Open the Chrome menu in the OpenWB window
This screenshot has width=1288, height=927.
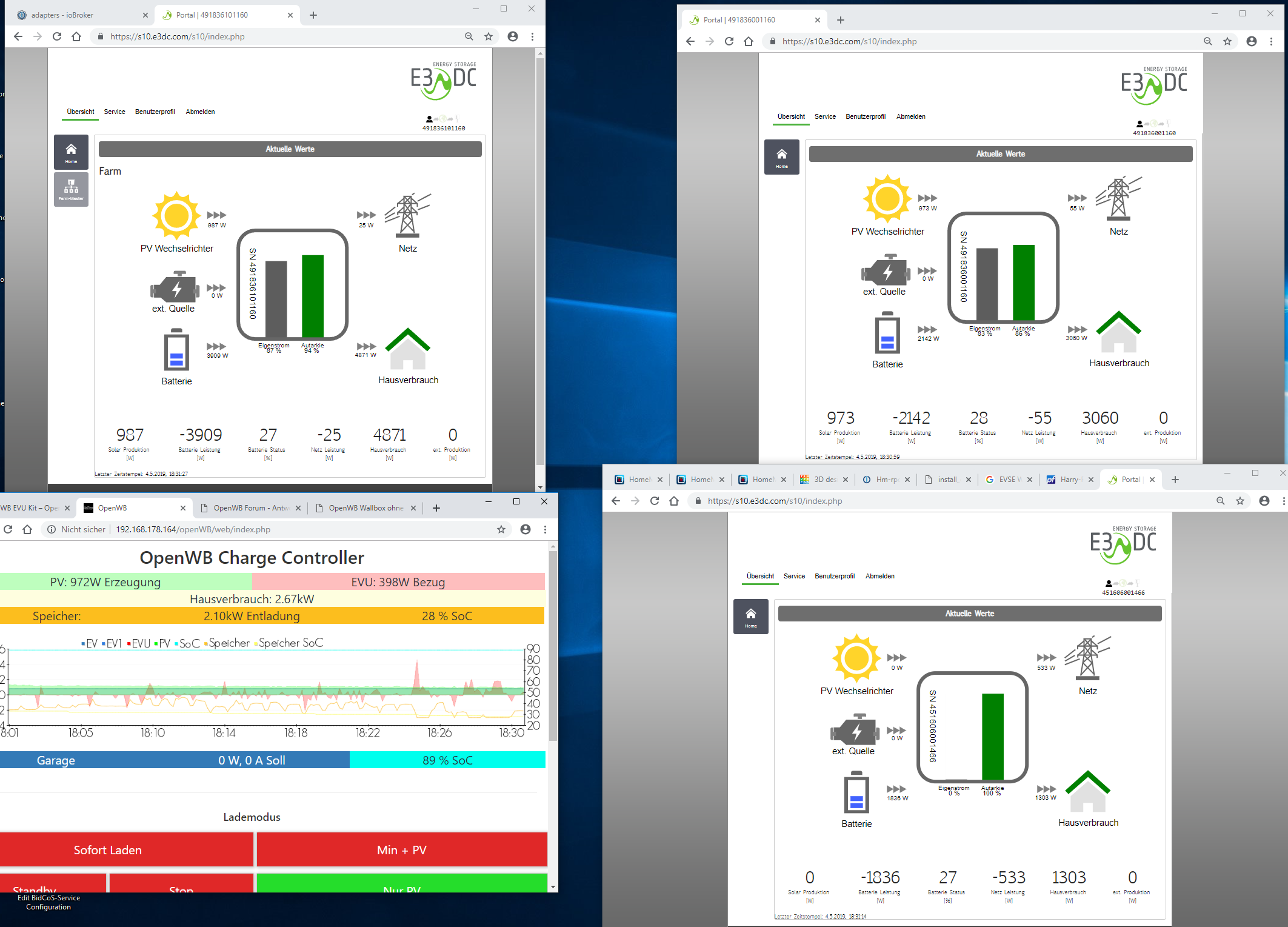click(x=545, y=529)
